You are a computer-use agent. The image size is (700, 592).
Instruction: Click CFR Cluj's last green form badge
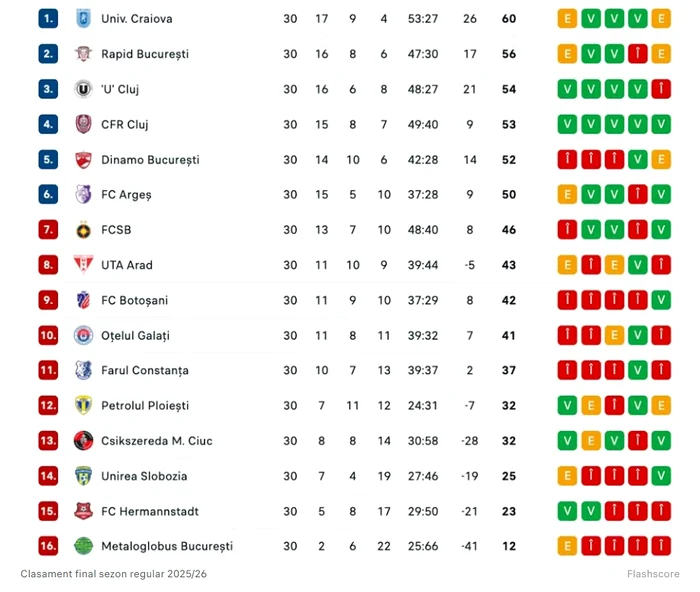[661, 124]
